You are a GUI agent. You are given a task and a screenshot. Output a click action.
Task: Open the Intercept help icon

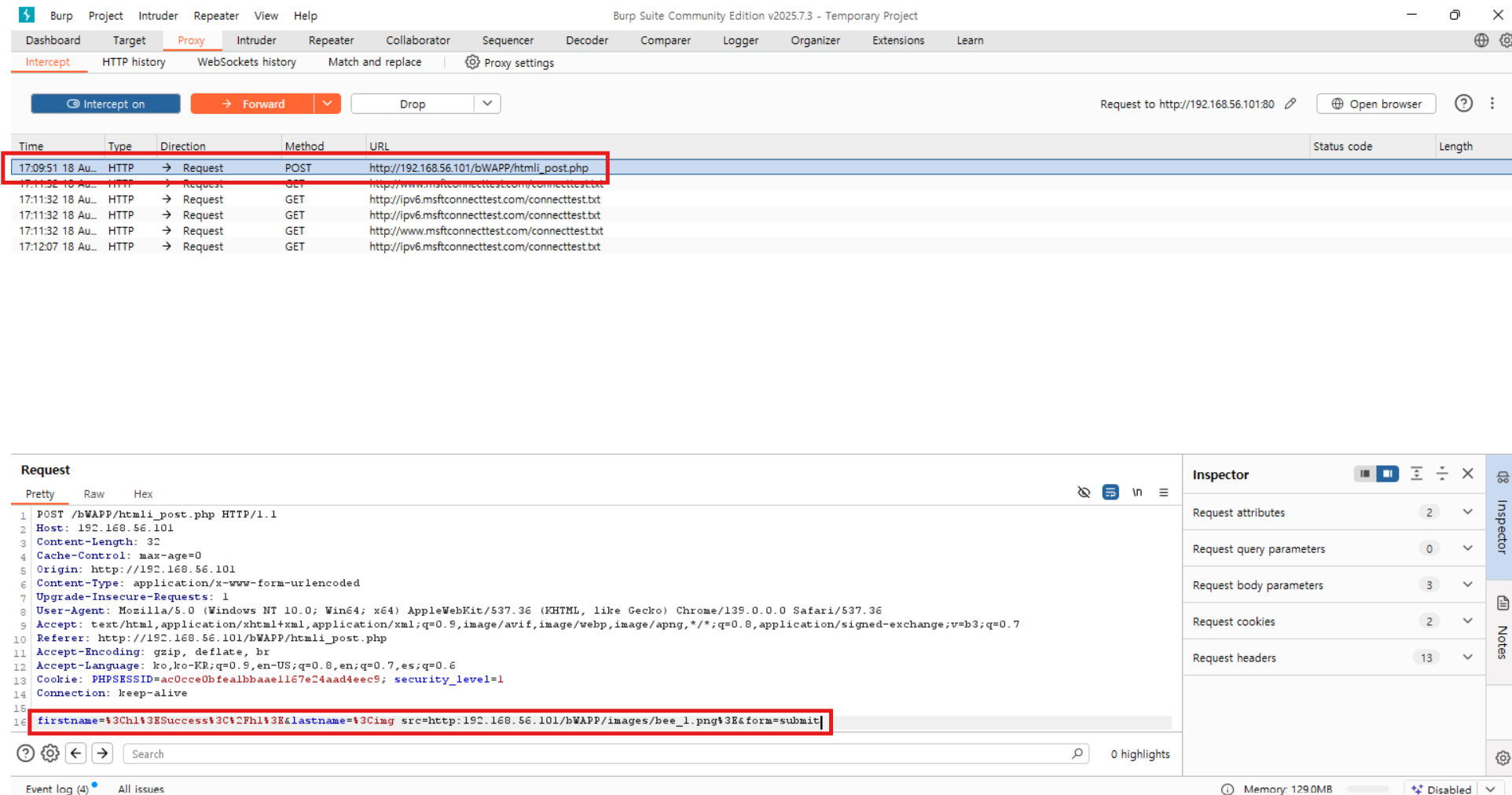click(1463, 103)
